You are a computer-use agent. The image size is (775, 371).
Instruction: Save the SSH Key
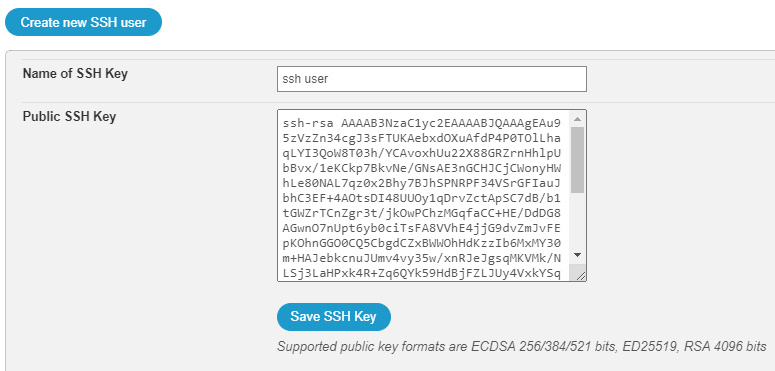[334, 317]
